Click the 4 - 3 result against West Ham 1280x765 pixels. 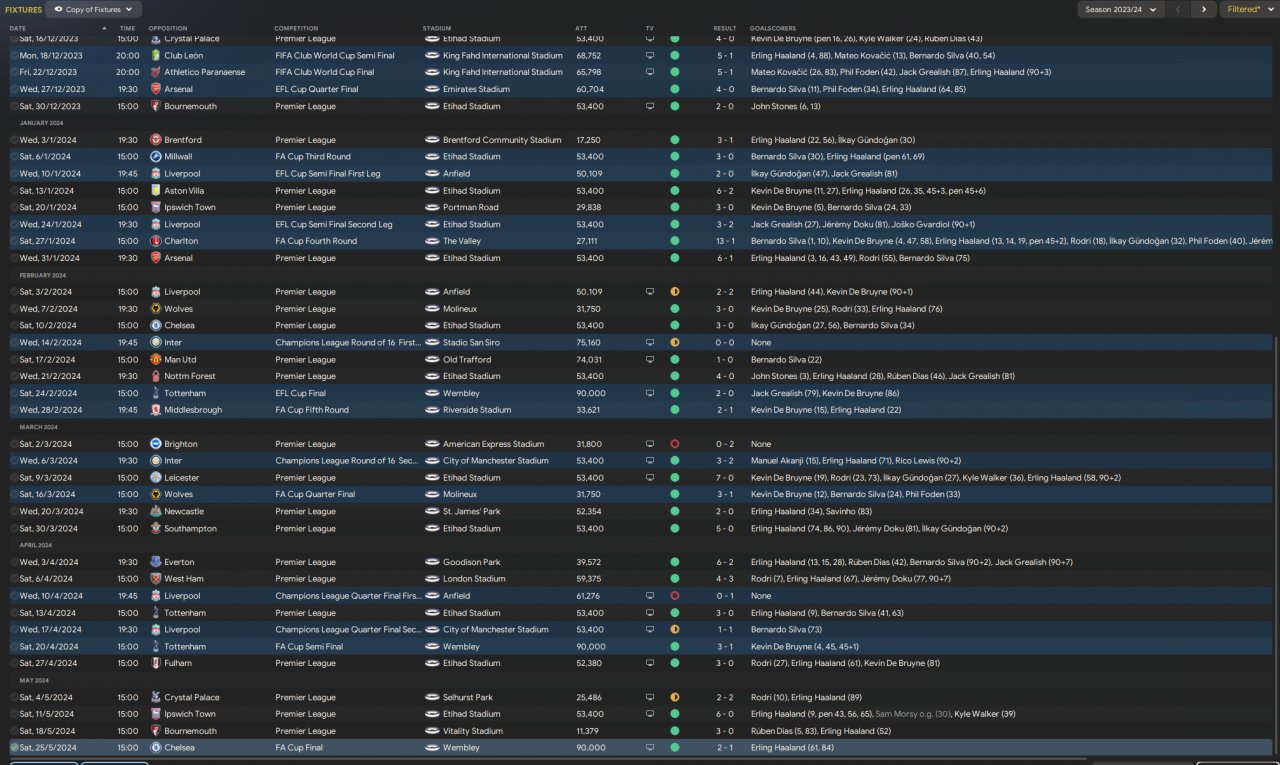click(725, 579)
